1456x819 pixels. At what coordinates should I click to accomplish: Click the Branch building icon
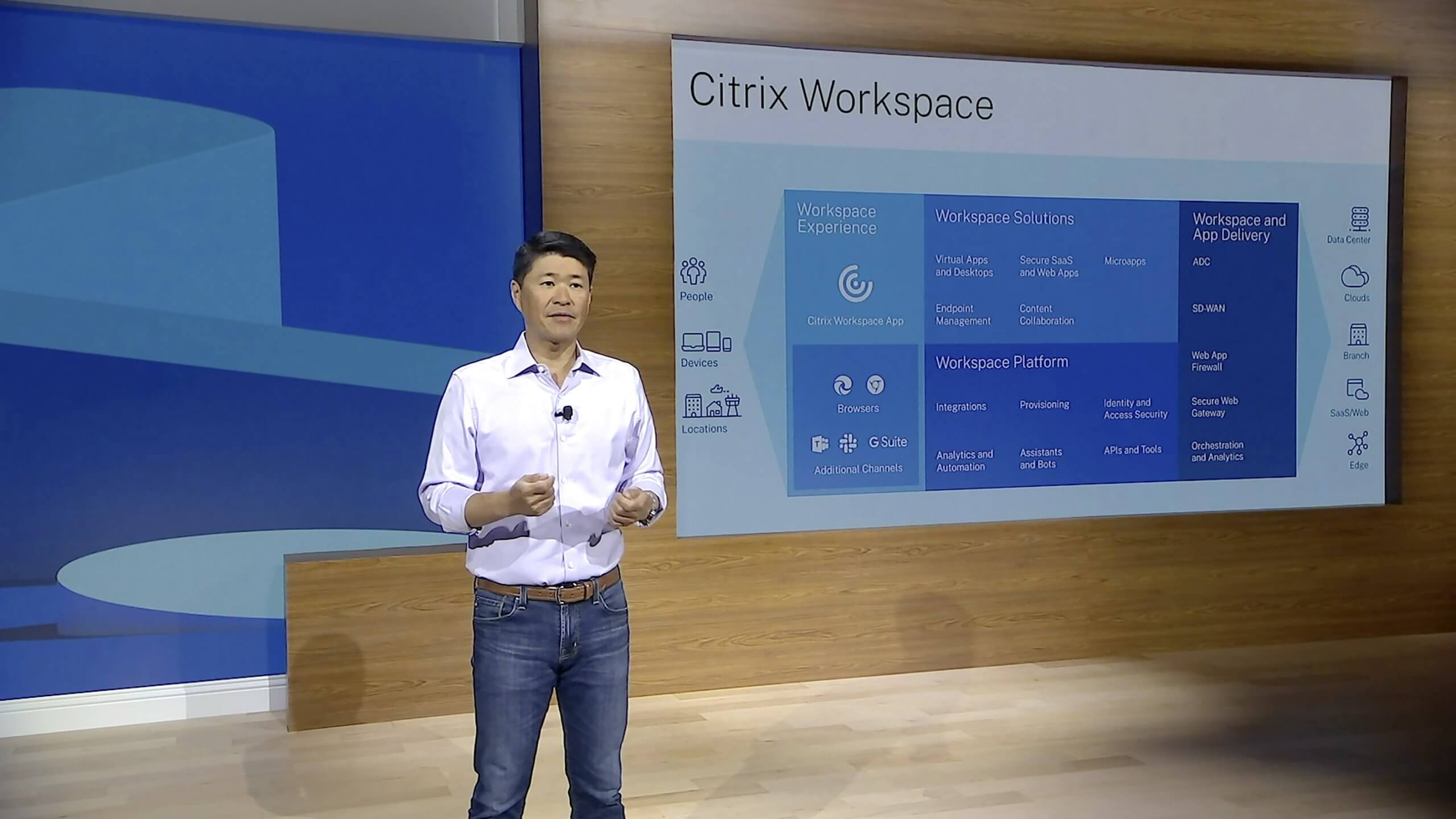point(1358,335)
